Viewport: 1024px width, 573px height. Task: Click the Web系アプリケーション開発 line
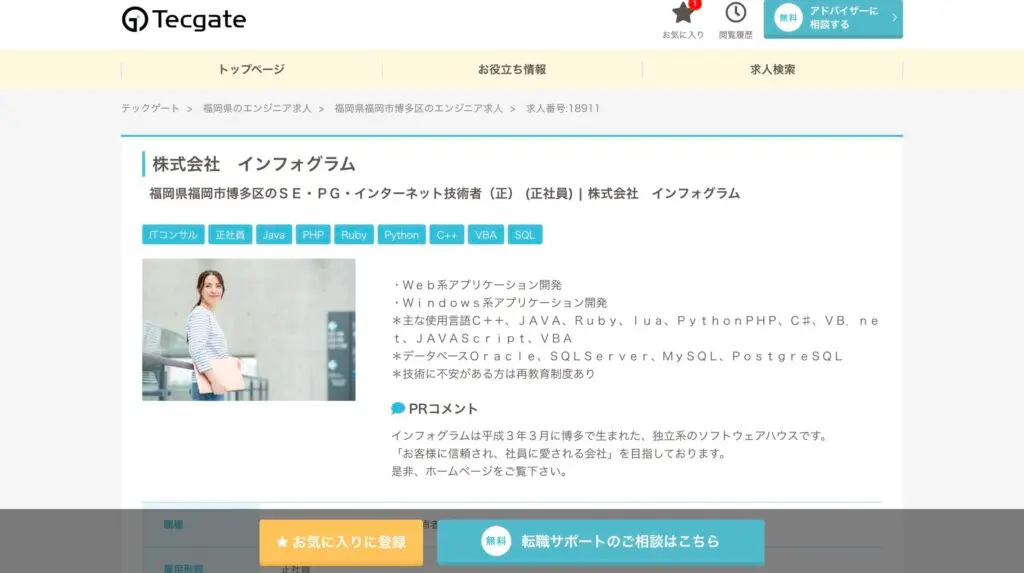tap(477, 285)
